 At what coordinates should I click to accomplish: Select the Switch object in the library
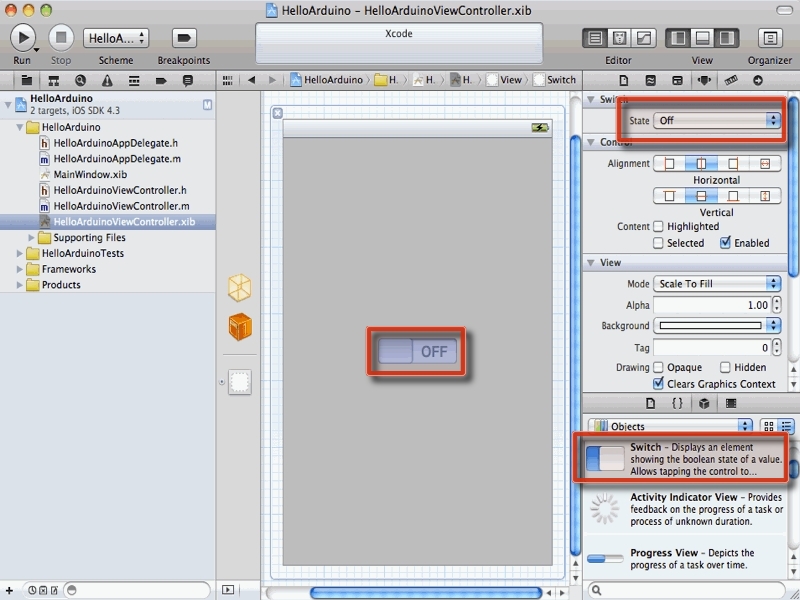point(682,459)
